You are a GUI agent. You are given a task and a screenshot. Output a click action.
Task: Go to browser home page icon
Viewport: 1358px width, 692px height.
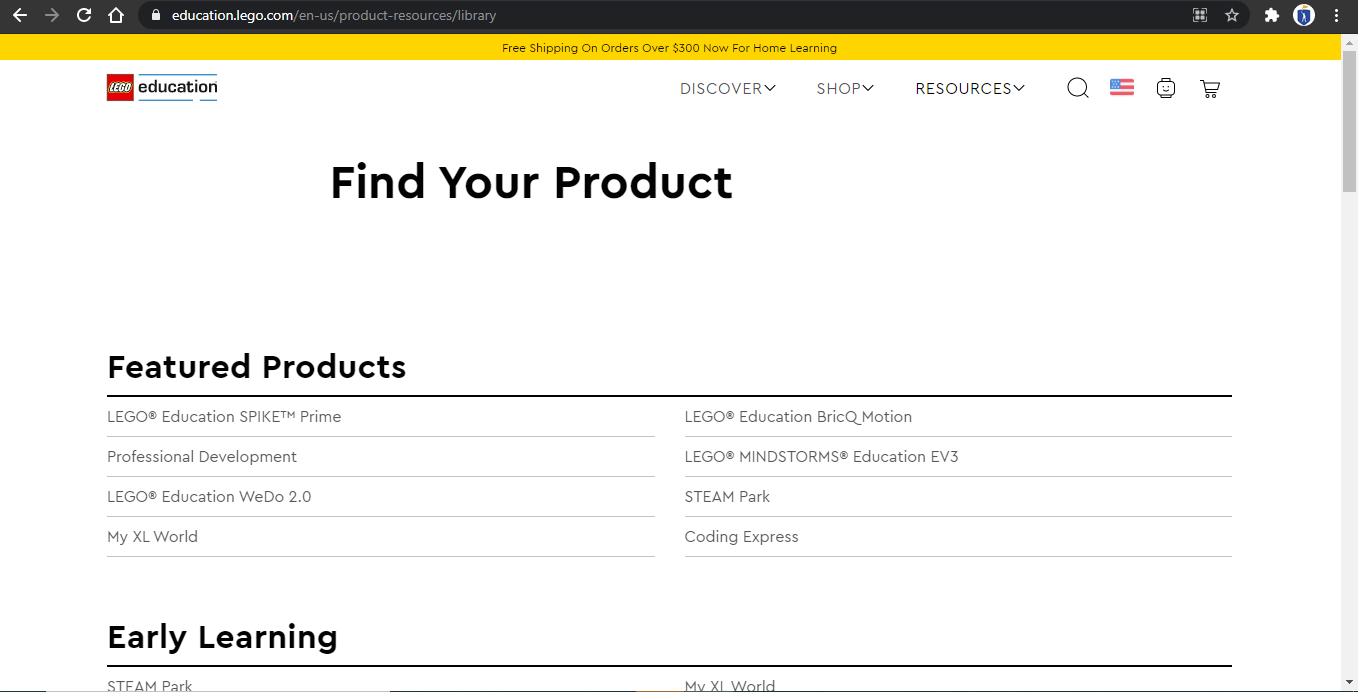[x=116, y=15]
